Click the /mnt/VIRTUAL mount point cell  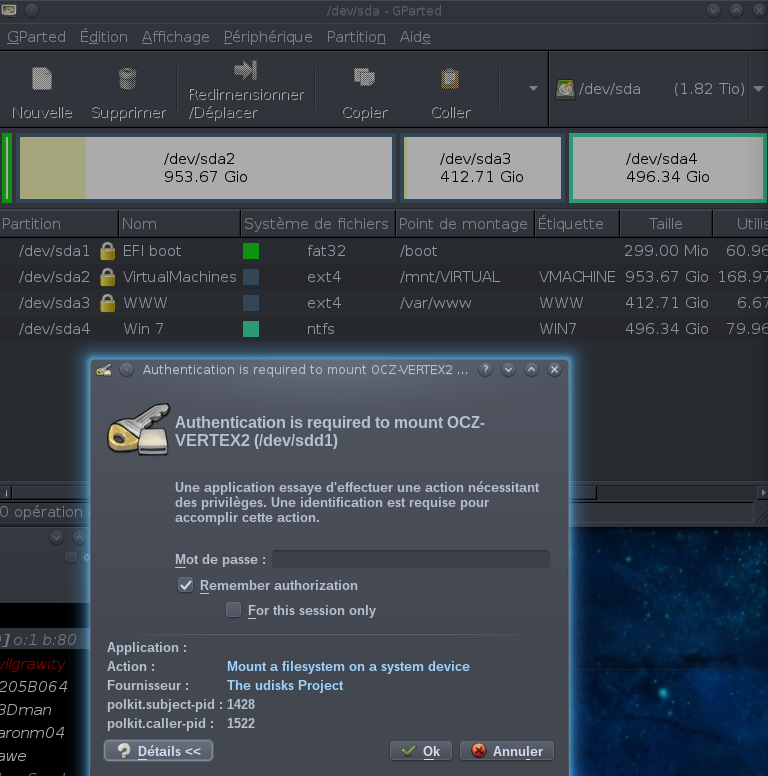pos(450,277)
